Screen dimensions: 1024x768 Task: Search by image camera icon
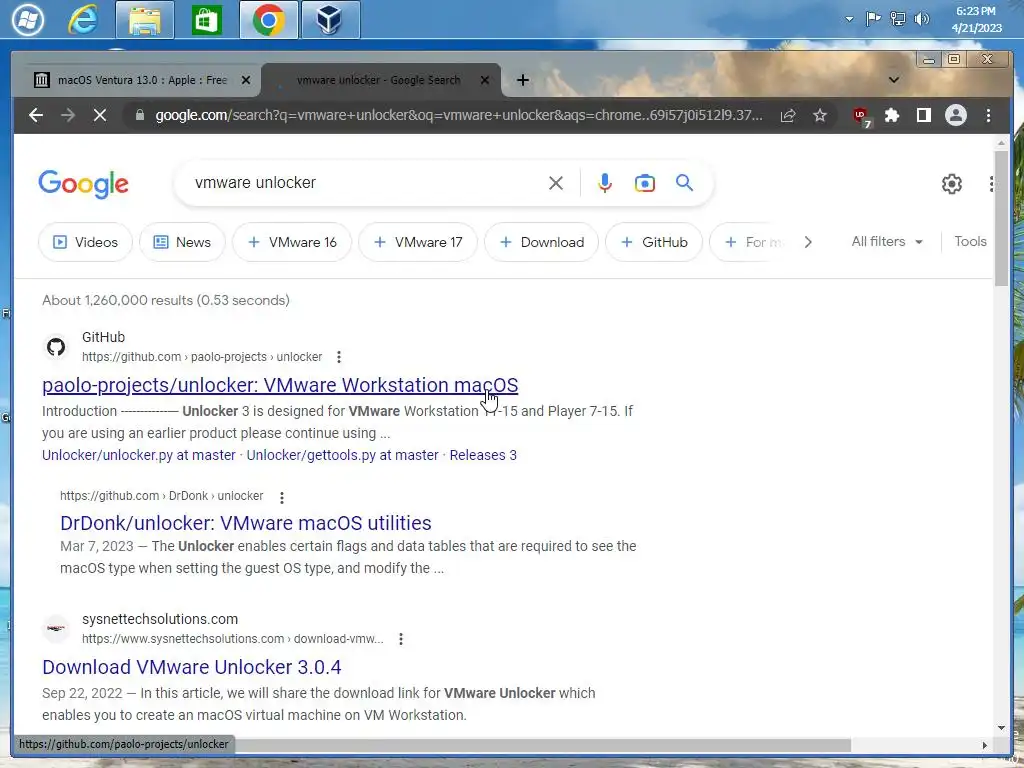point(645,183)
